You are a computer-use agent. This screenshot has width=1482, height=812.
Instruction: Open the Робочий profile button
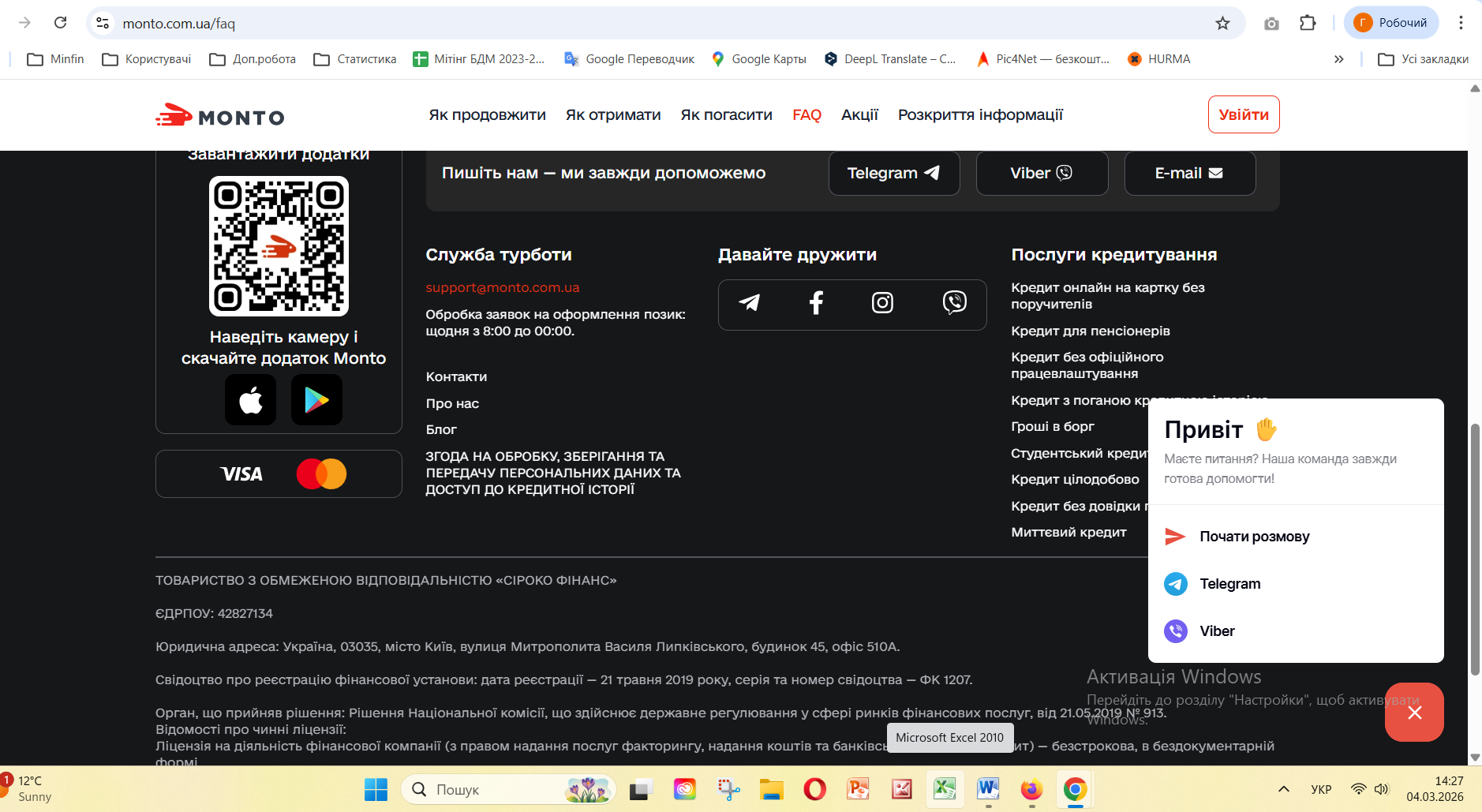(1391, 23)
